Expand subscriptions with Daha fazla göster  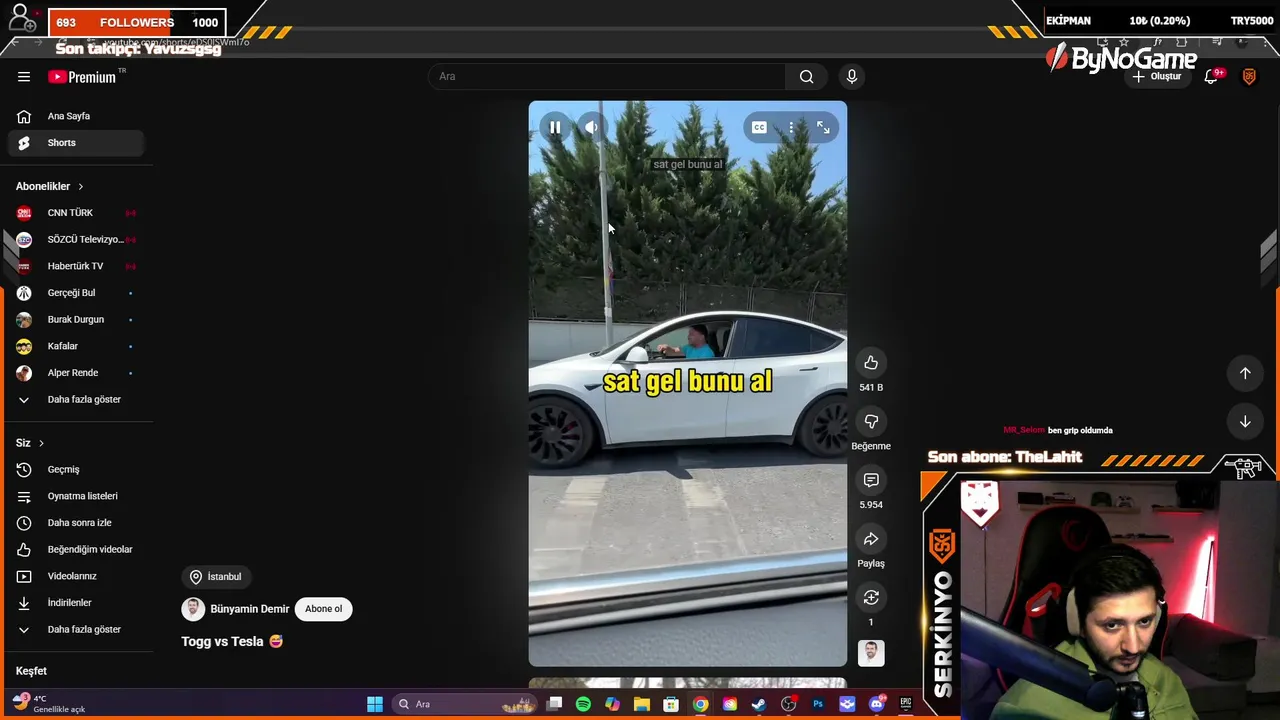[76, 400]
